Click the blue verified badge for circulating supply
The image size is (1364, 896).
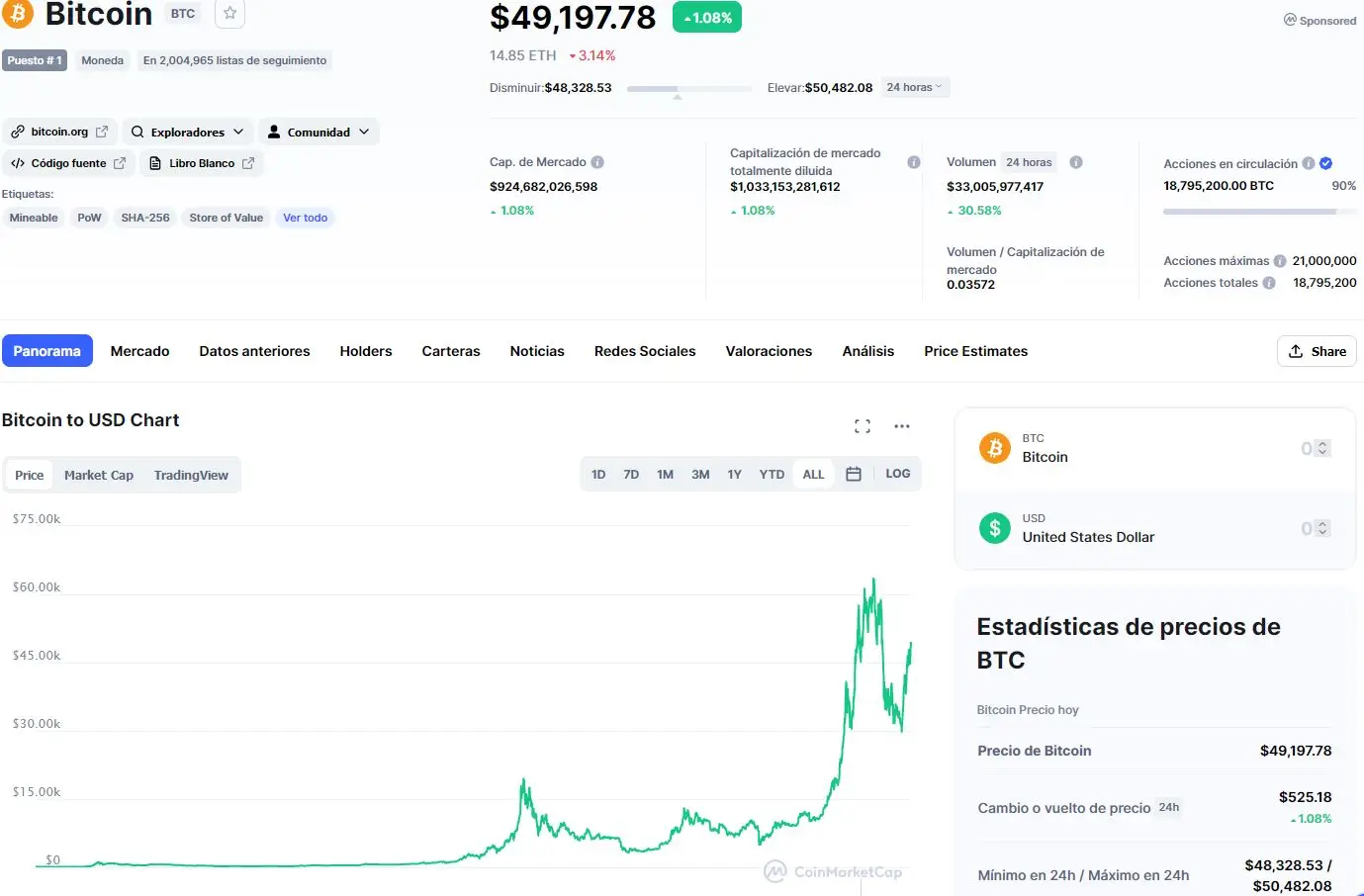(x=1326, y=163)
